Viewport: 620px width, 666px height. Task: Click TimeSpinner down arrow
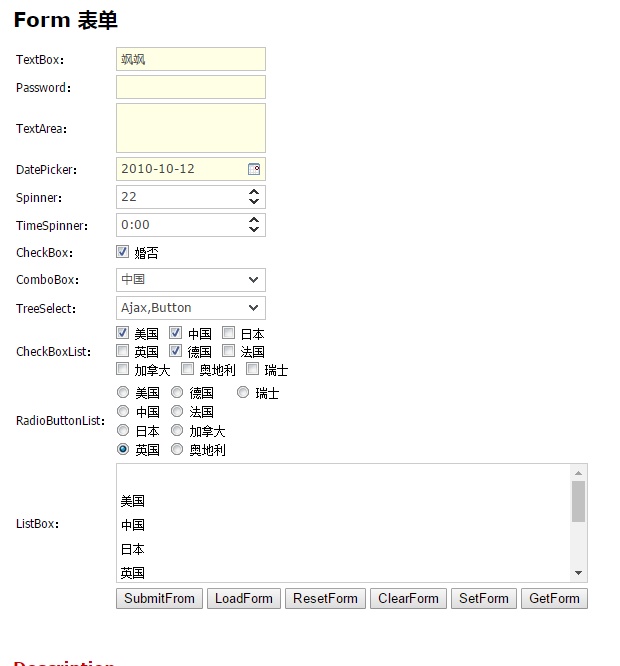pyautogui.click(x=254, y=229)
